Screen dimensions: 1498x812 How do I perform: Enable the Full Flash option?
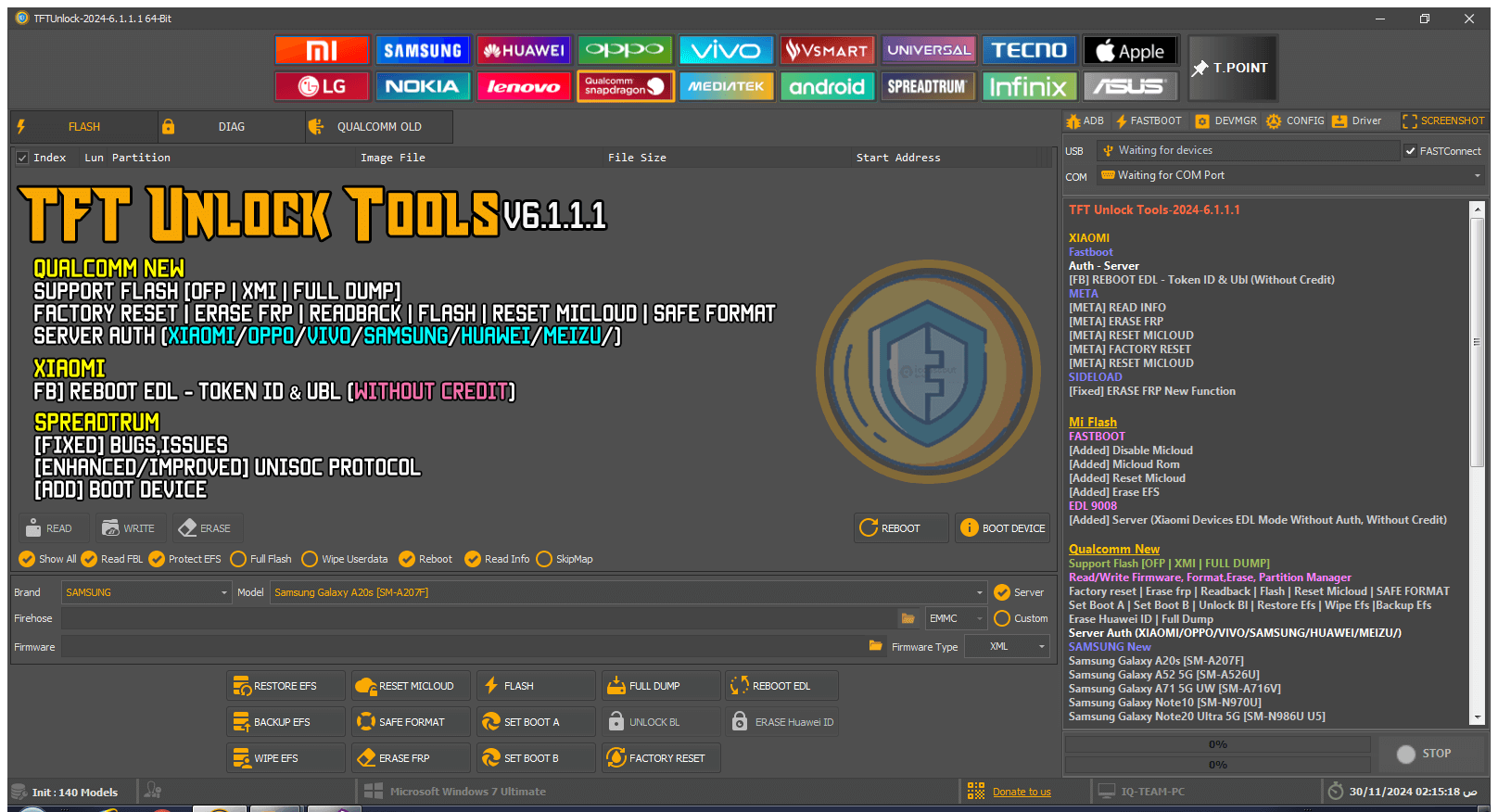238,559
